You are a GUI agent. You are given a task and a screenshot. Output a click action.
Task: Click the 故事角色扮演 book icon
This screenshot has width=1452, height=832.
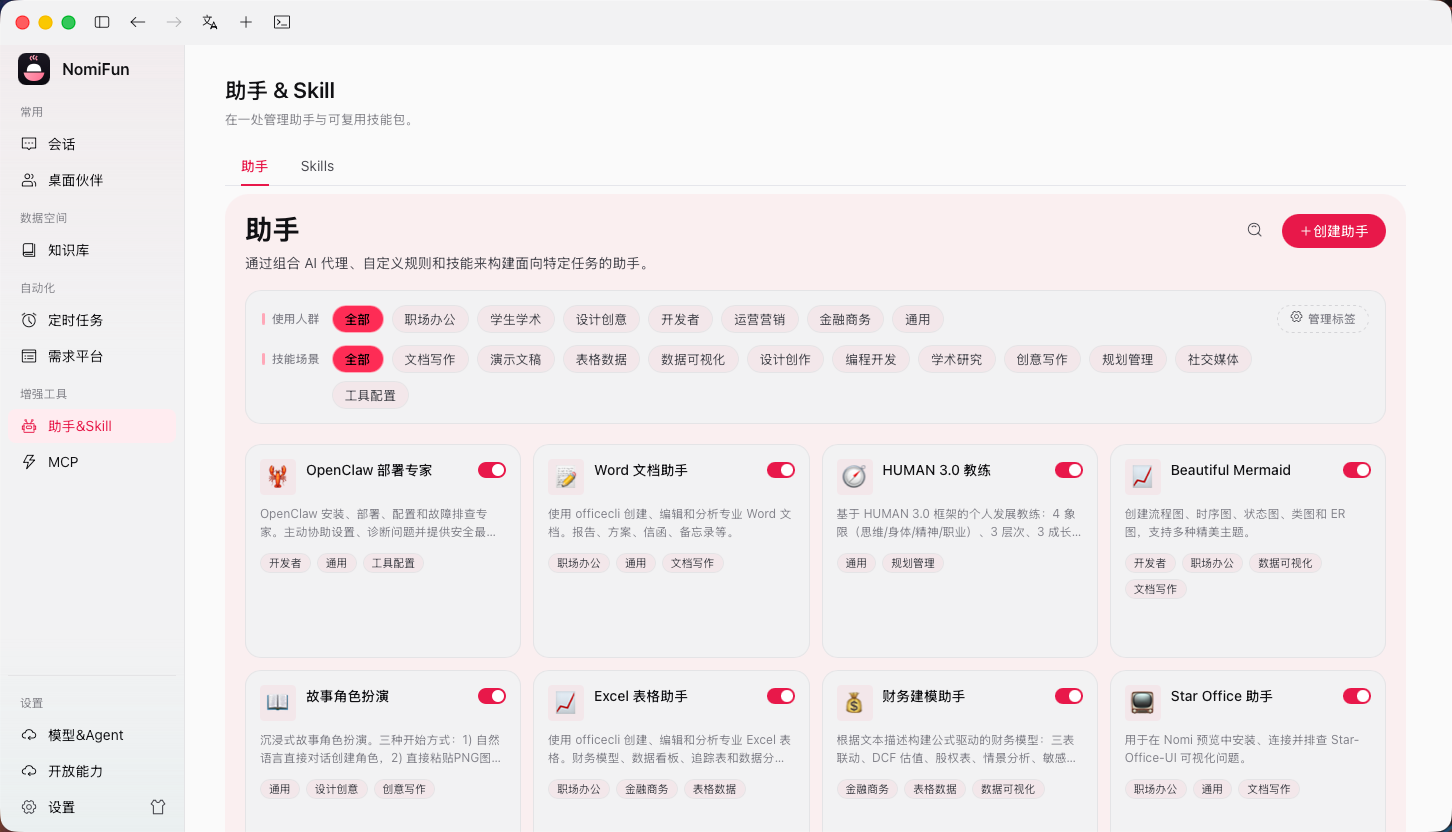point(278,703)
